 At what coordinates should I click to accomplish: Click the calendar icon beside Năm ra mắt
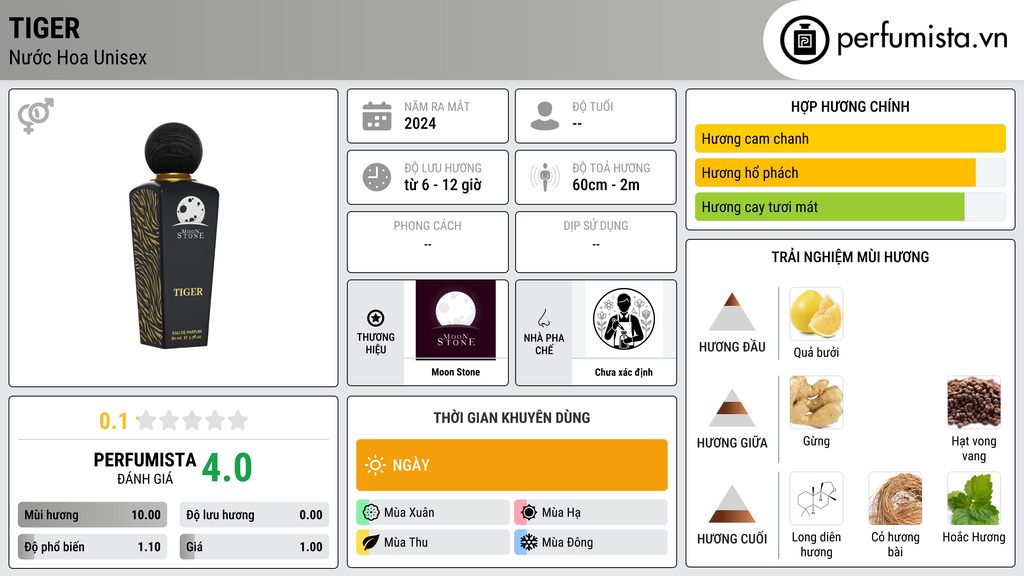coord(377,116)
